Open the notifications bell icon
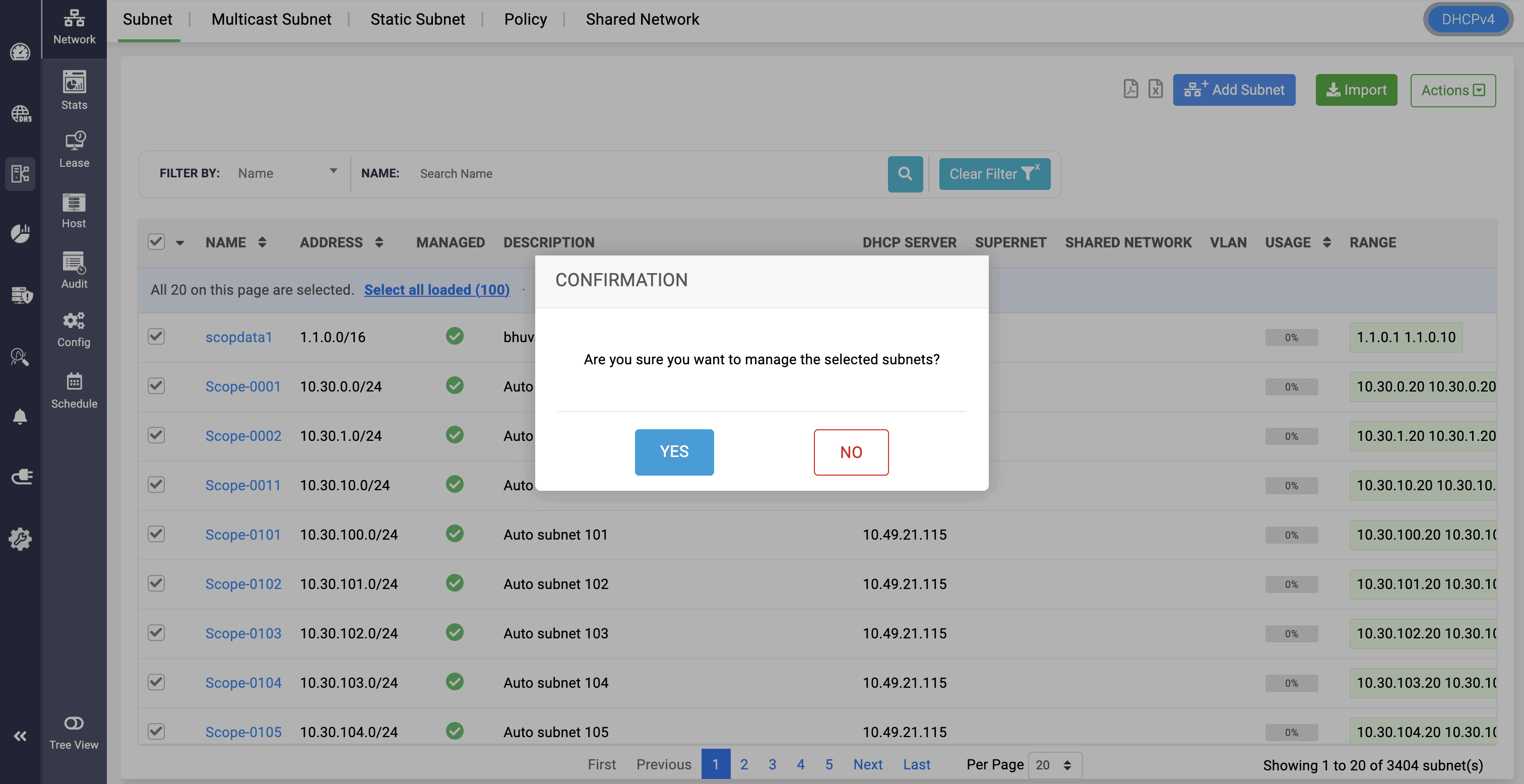The width and height of the screenshot is (1524, 784). (x=20, y=417)
